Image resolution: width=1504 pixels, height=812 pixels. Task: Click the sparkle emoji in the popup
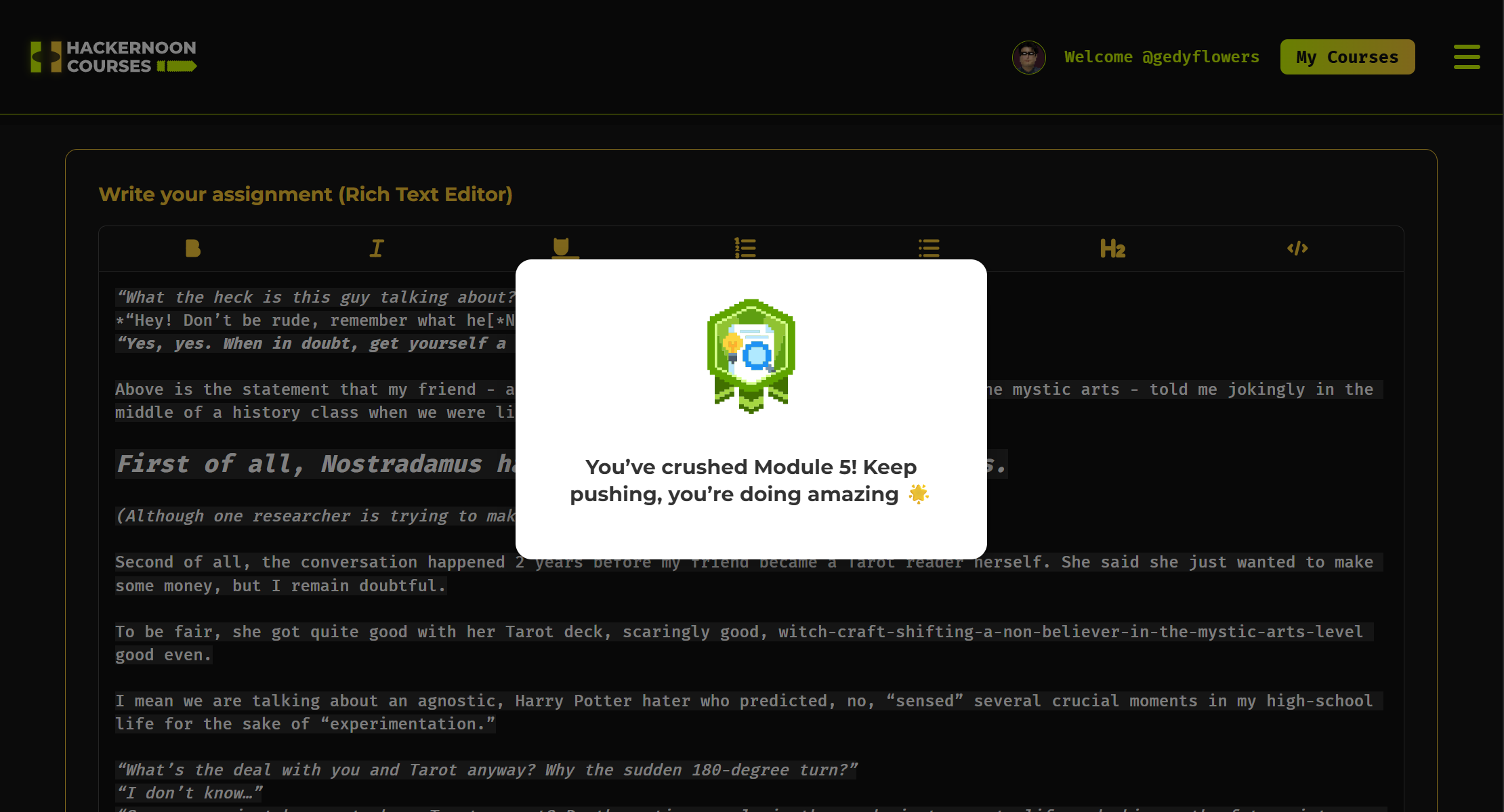919,494
